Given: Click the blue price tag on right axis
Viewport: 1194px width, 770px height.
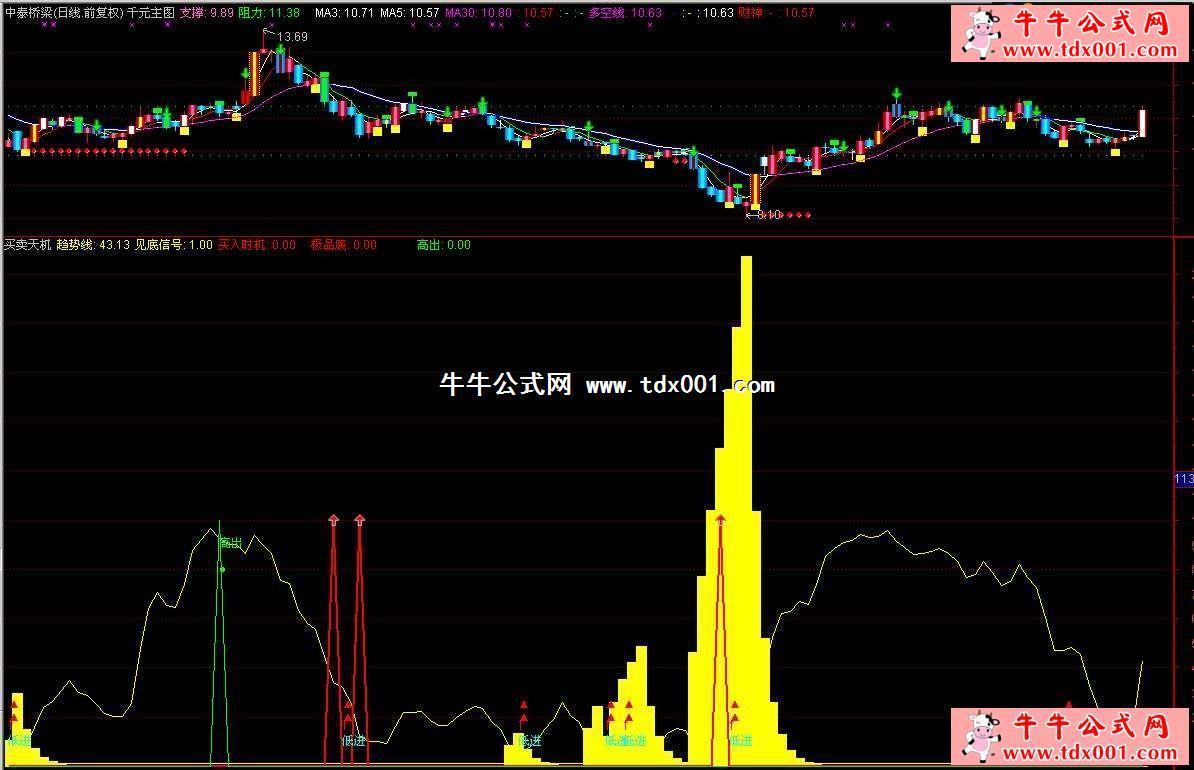Looking at the screenshot, I should (1184, 479).
